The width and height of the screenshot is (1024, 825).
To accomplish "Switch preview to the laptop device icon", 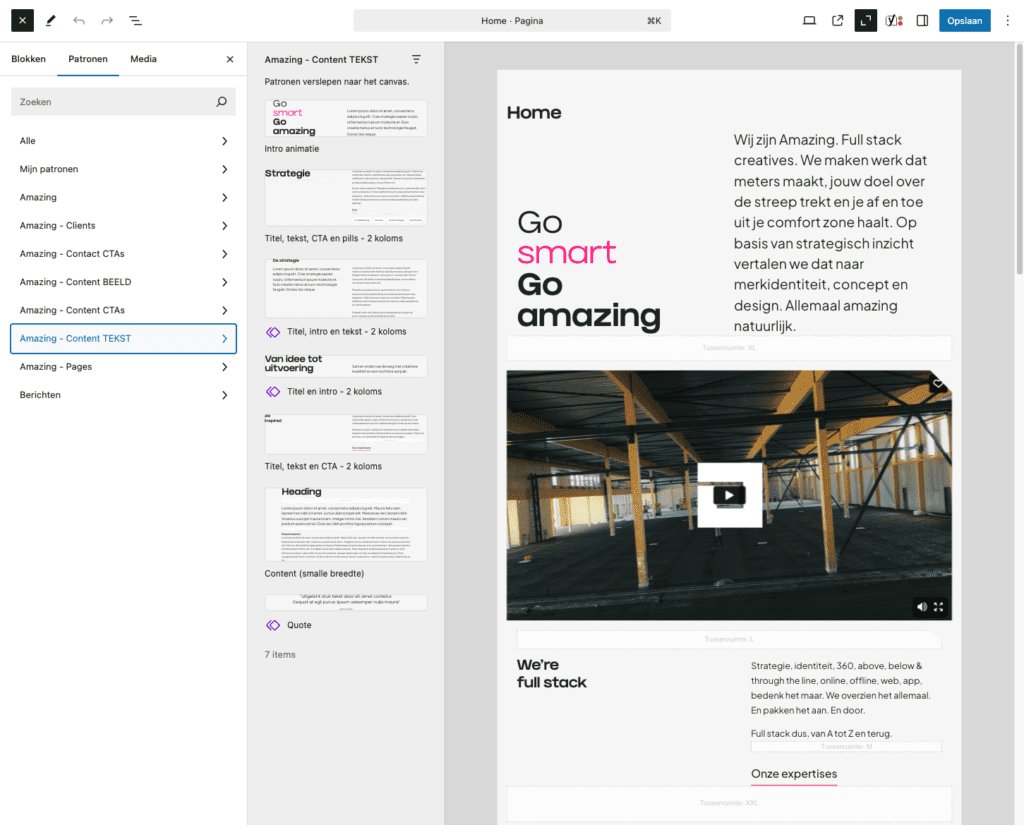I will 809,21.
